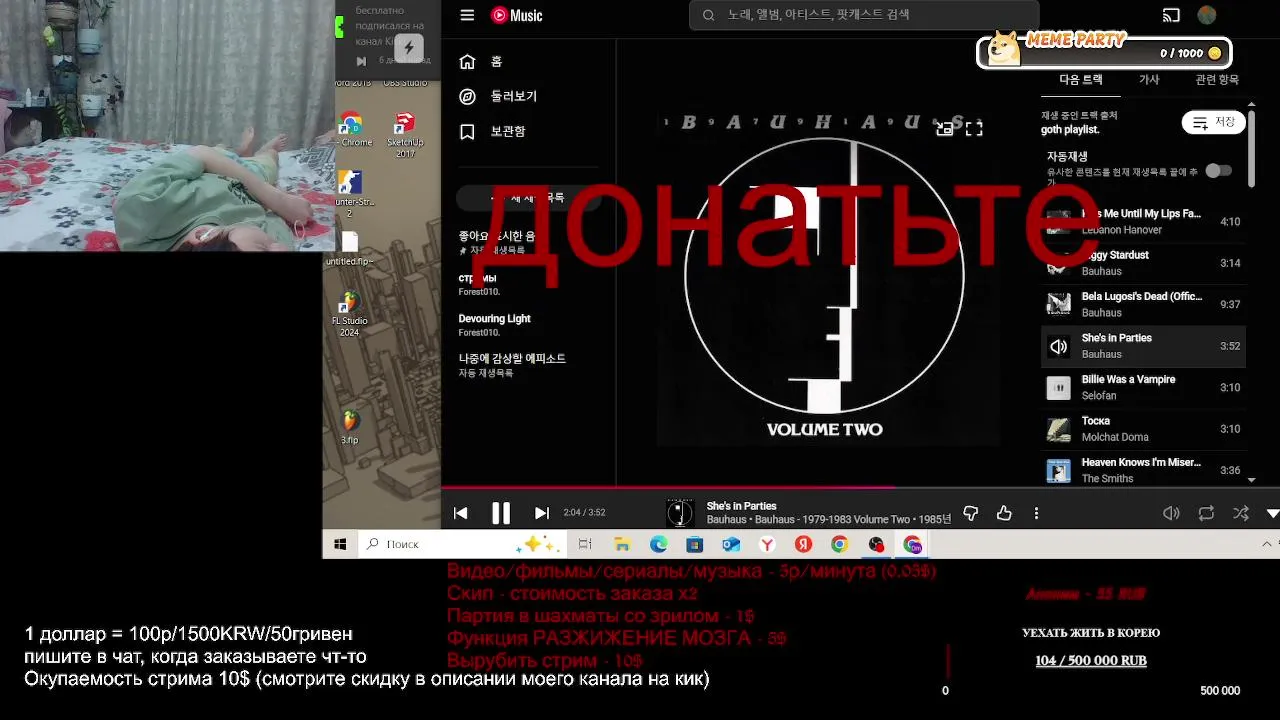The width and height of the screenshot is (1280, 720).
Task: Open the YouTube Music hamburger menu
Action: [467, 15]
